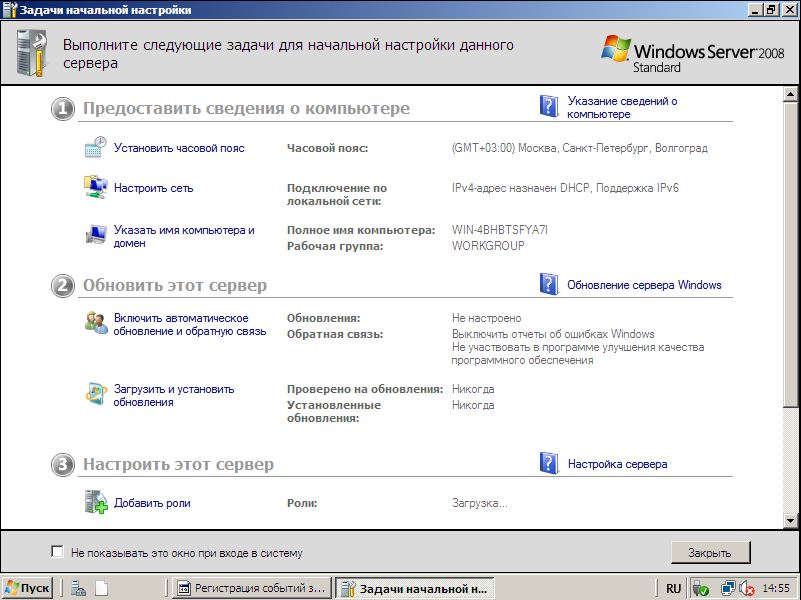The height and width of the screenshot is (600, 801).
Task: Switch to Регистрация событий taskbar window
Action: [251, 588]
